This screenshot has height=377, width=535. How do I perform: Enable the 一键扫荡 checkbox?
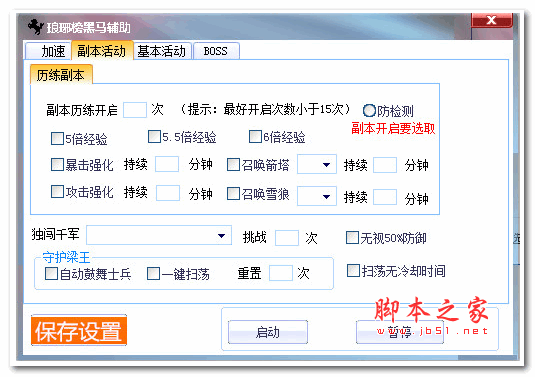tap(153, 273)
